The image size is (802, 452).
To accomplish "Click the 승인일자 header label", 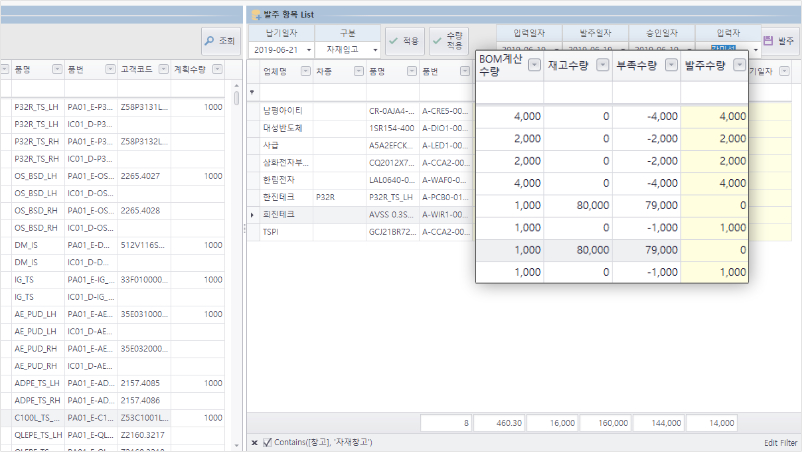I will tap(662, 33).
